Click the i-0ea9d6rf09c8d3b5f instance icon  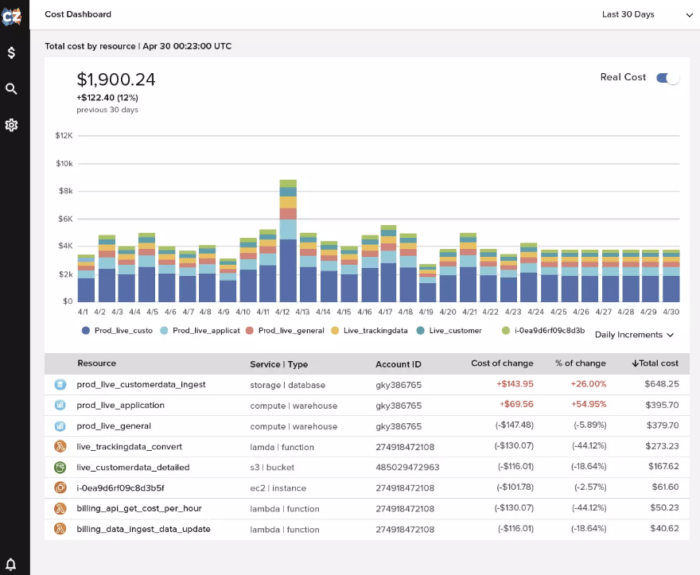click(x=60, y=488)
